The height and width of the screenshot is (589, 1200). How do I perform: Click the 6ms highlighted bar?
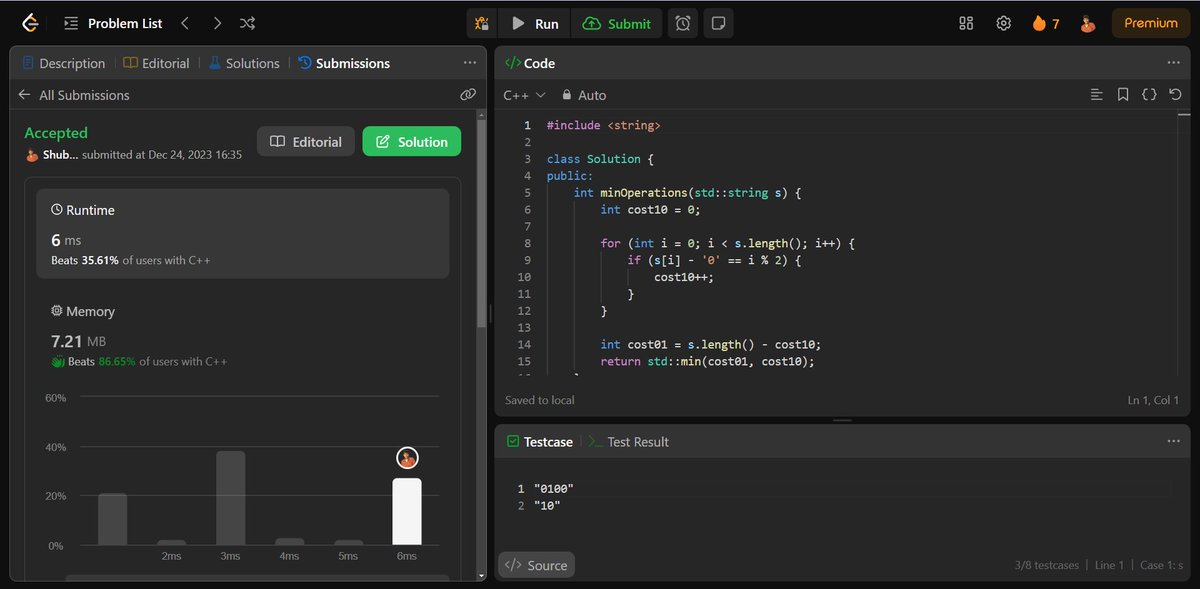pos(407,512)
